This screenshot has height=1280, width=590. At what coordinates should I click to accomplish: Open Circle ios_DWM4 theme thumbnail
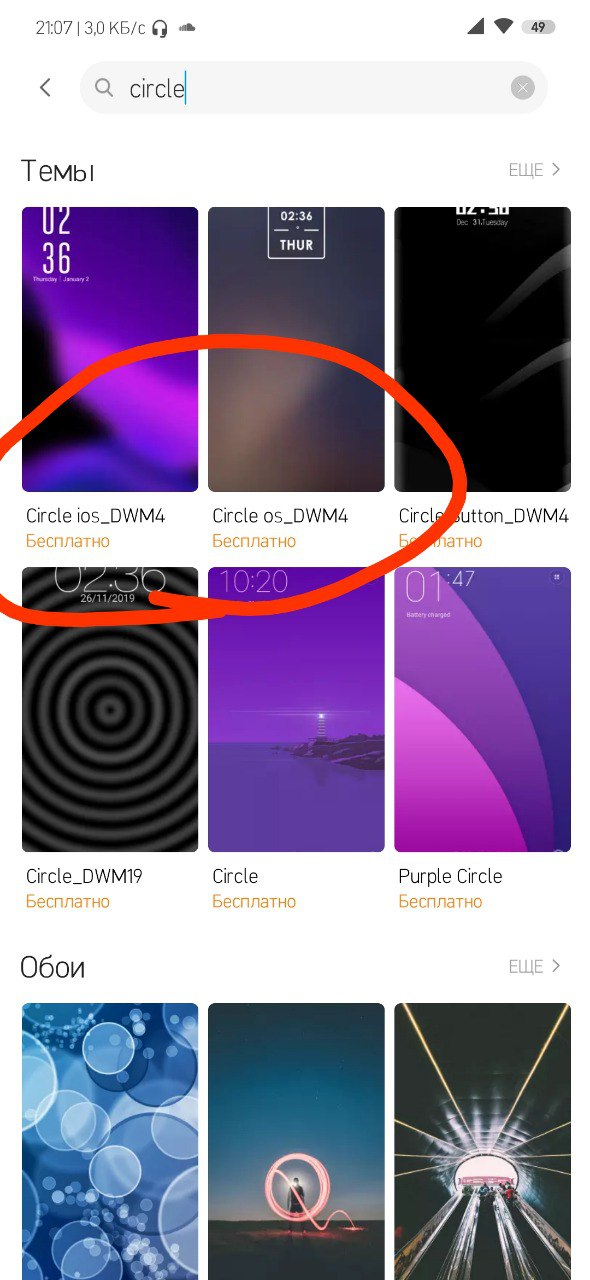(110, 349)
